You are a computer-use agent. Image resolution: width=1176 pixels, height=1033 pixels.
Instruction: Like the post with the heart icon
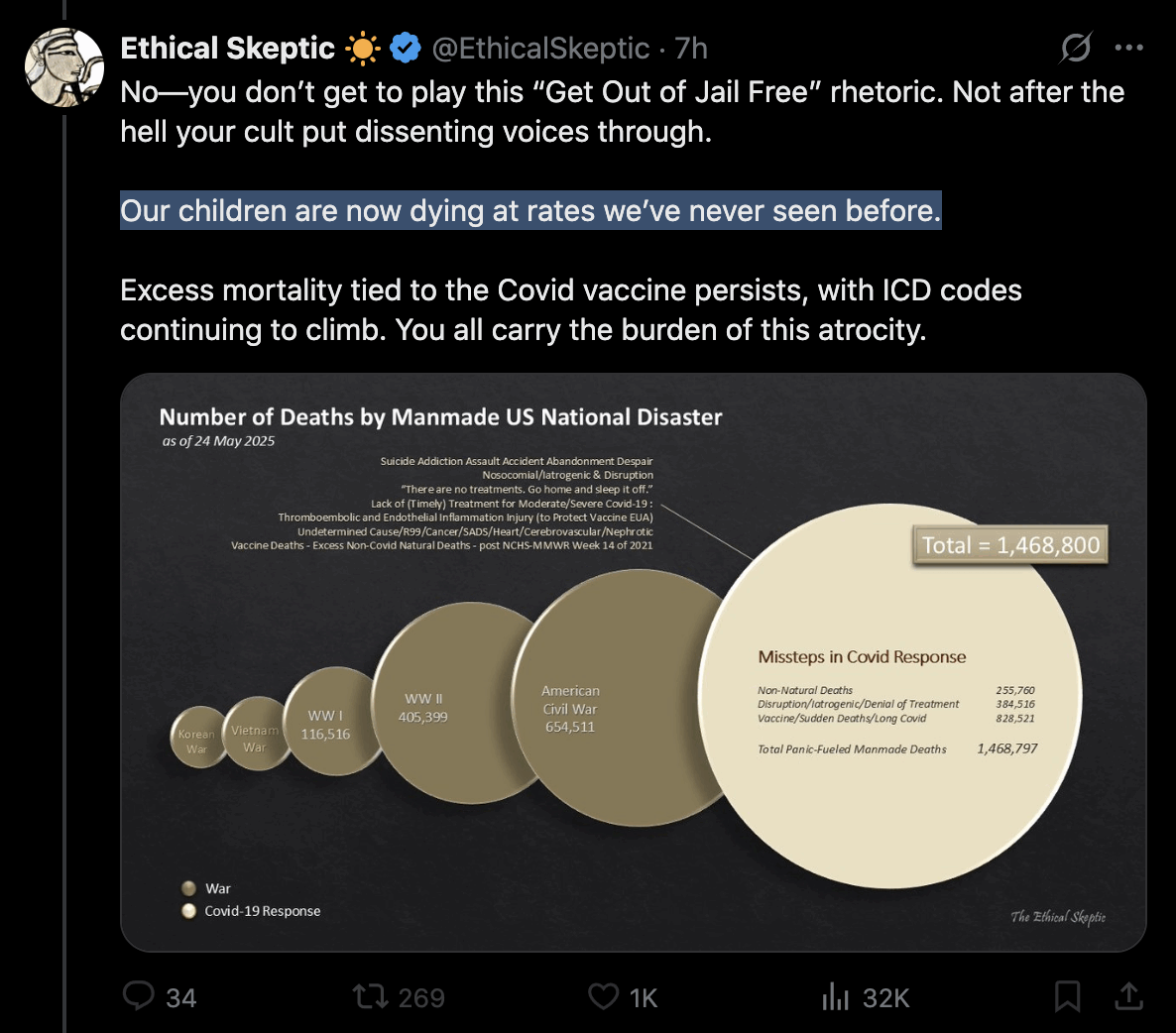(603, 995)
